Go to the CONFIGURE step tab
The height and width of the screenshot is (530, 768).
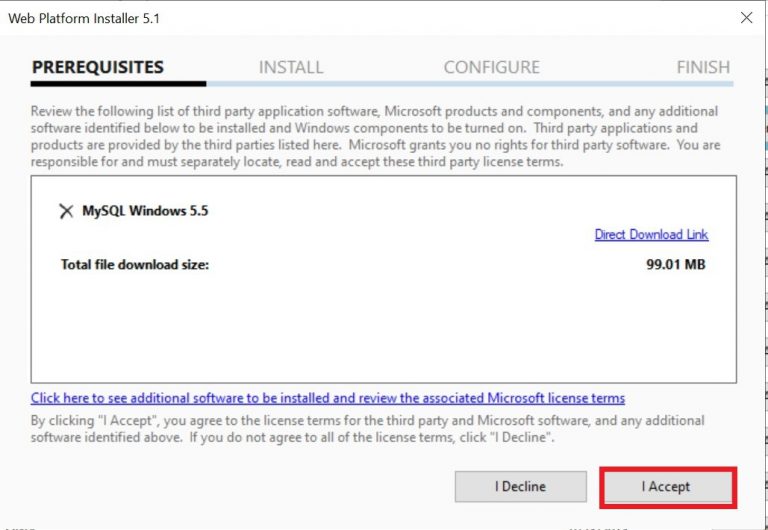(491, 68)
